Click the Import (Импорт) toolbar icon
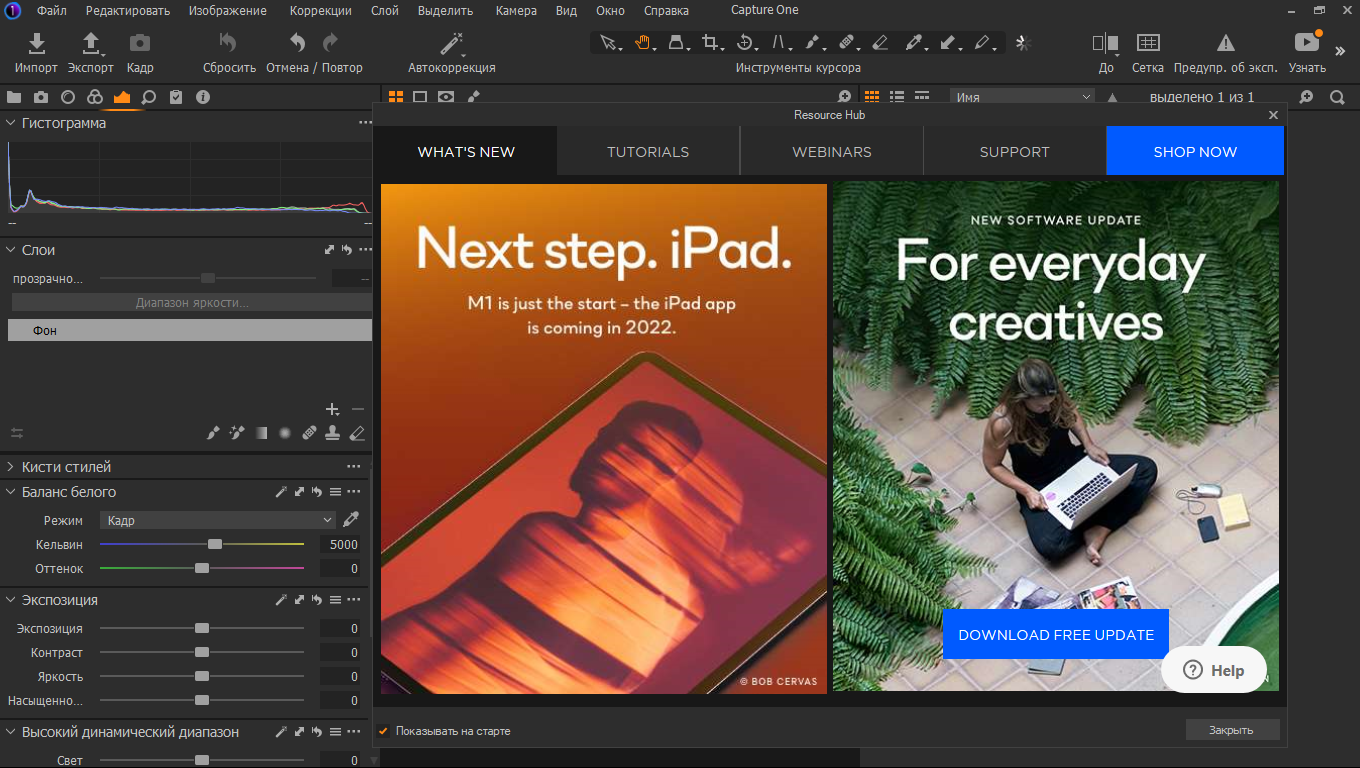 36,43
